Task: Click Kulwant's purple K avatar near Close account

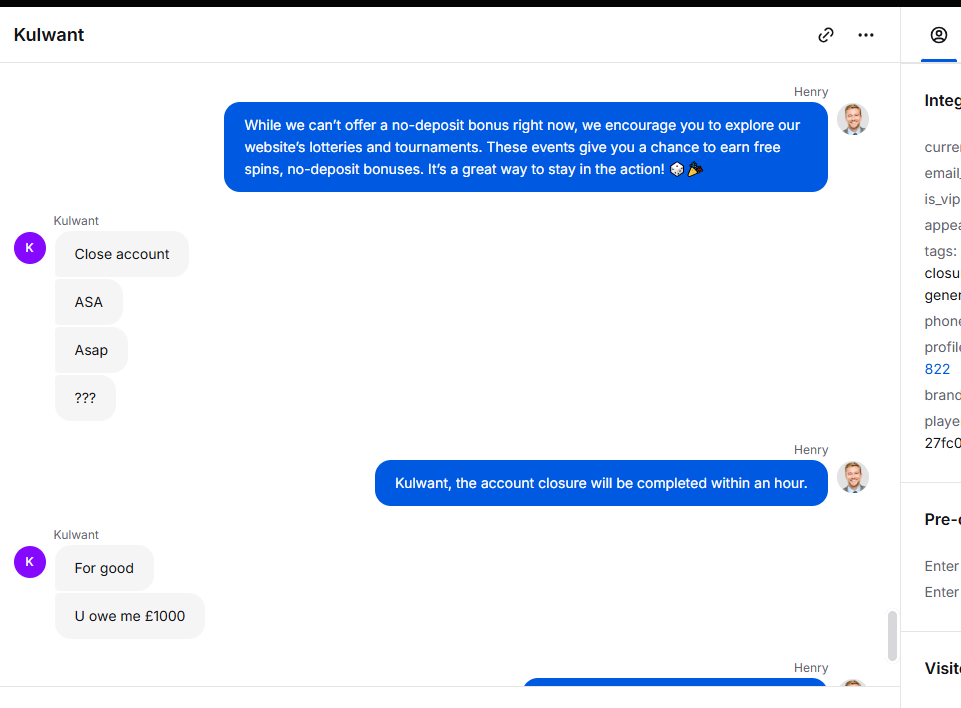Action: [30, 248]
